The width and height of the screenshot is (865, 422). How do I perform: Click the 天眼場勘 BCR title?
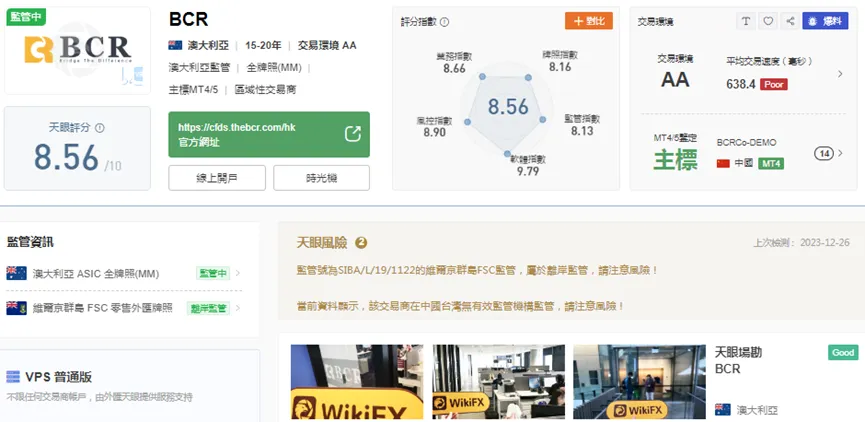(738, 360)
